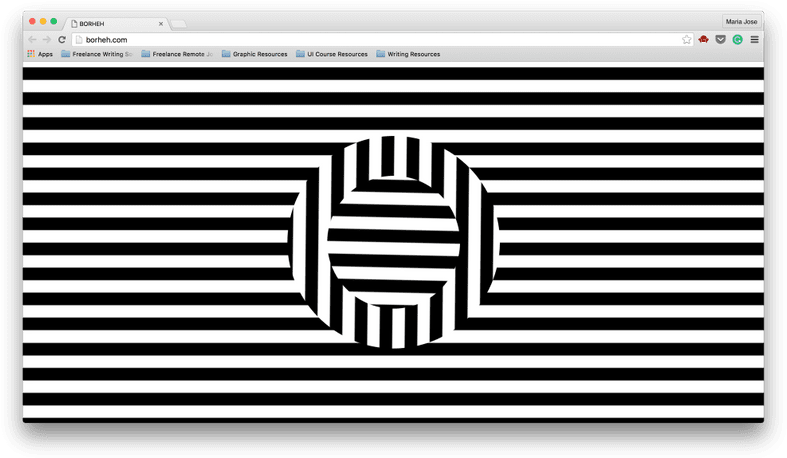
Task: Open a new tab beside BORHEH
Action: click(x=179, y=23)
